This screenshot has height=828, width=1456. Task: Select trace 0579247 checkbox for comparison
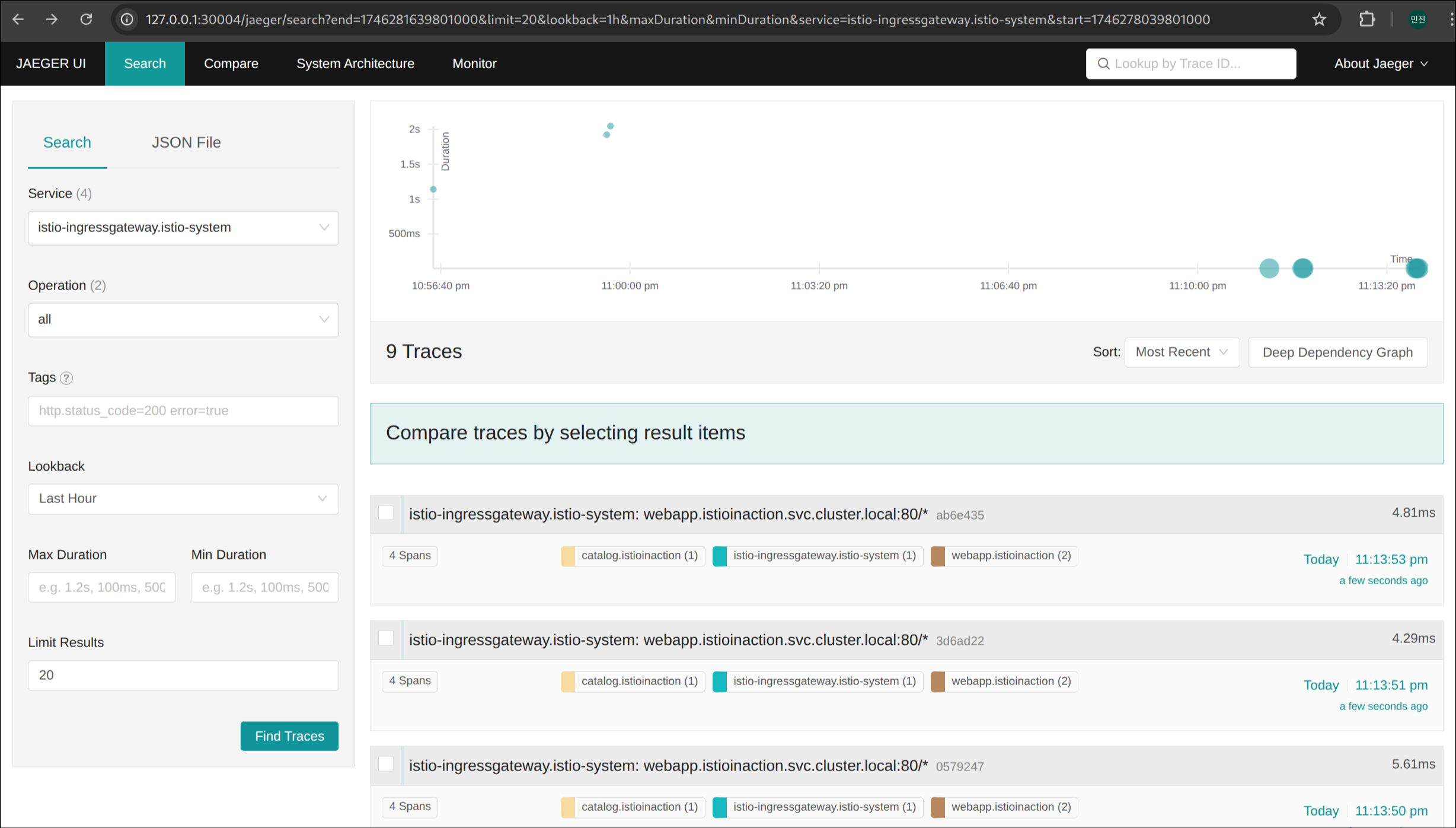pos(386,764)
